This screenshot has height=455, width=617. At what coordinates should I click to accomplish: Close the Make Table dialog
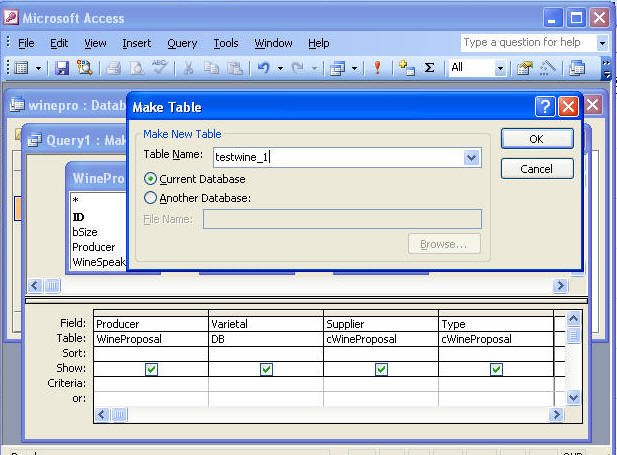[x=568, y=106]
